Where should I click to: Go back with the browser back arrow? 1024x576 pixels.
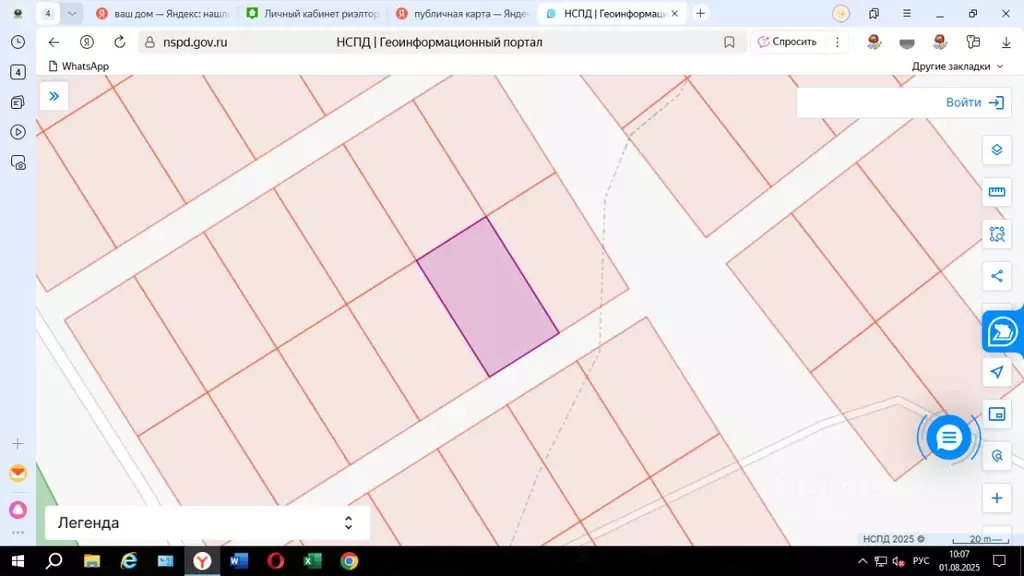tap(54, 42)
